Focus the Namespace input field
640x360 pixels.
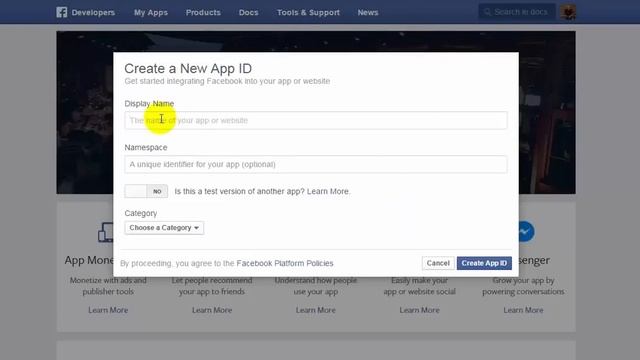coord(316,164)
